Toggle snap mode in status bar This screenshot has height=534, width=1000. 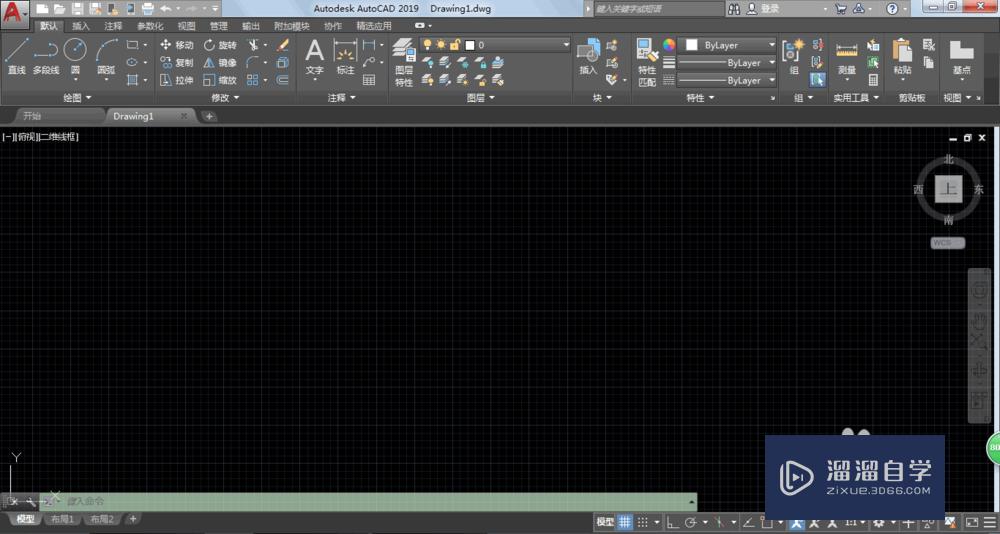643,522
